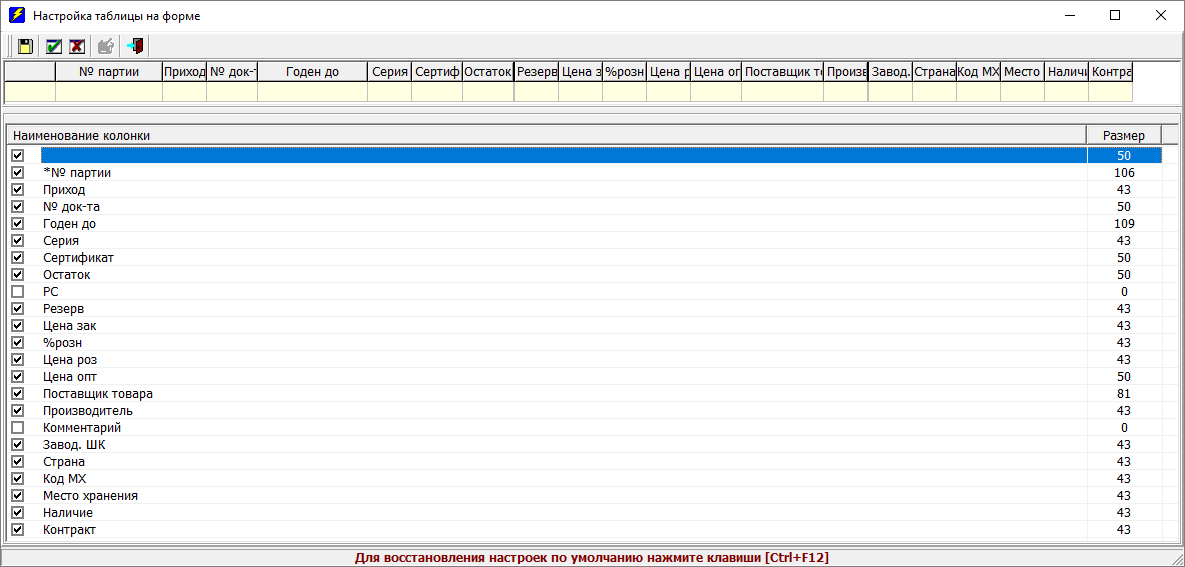Click the Размер list header

(1123, 135)
